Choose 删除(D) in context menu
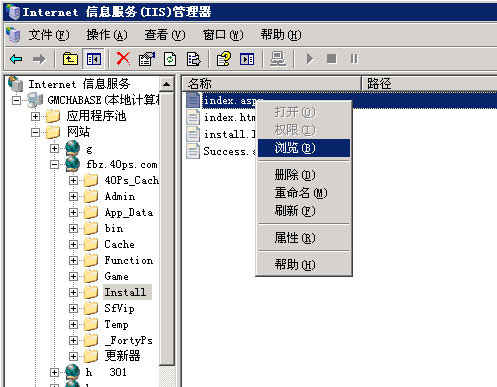 pyautogui.click(x=304, y=175)
